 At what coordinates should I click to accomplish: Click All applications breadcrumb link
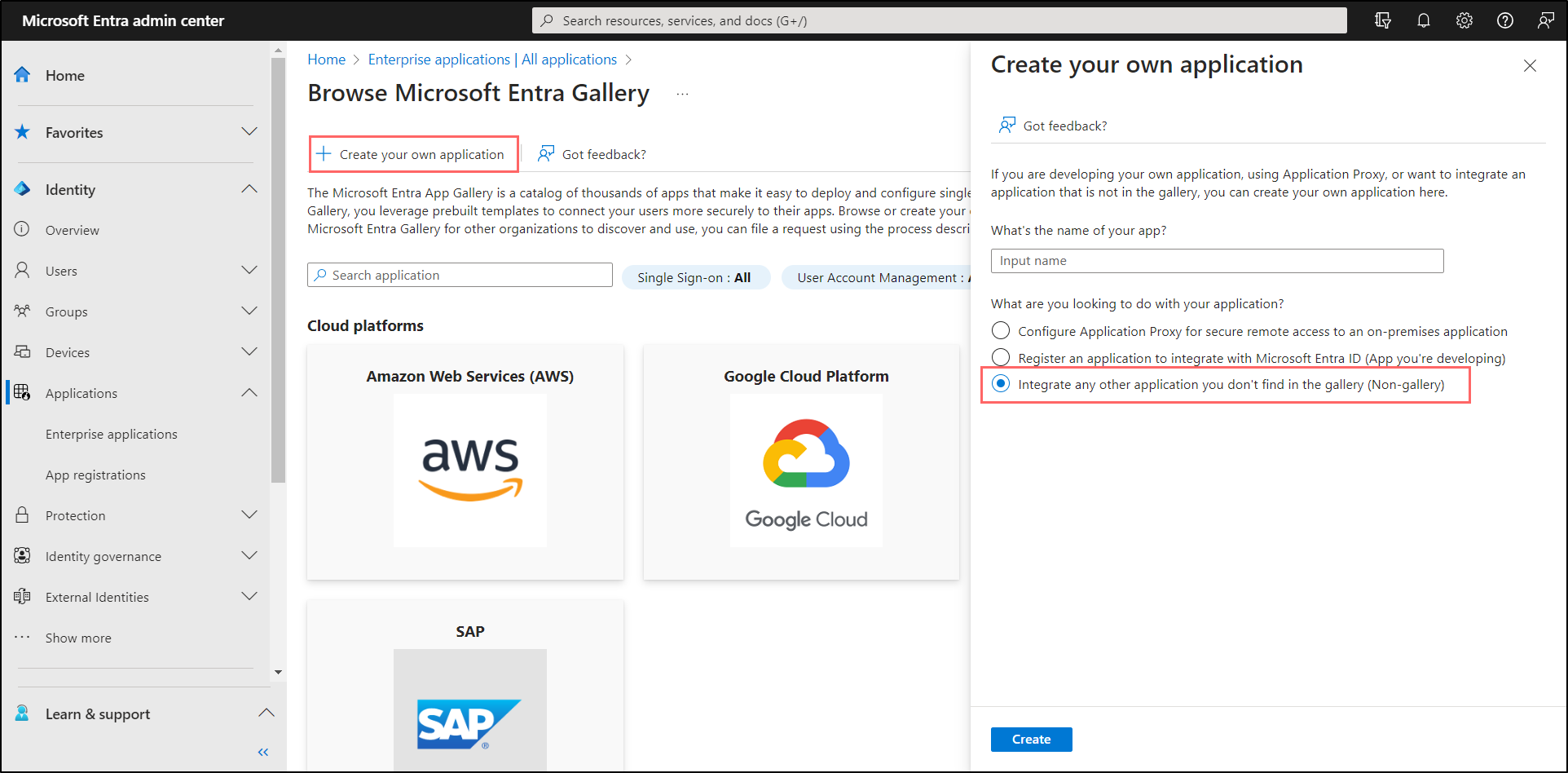569,60
